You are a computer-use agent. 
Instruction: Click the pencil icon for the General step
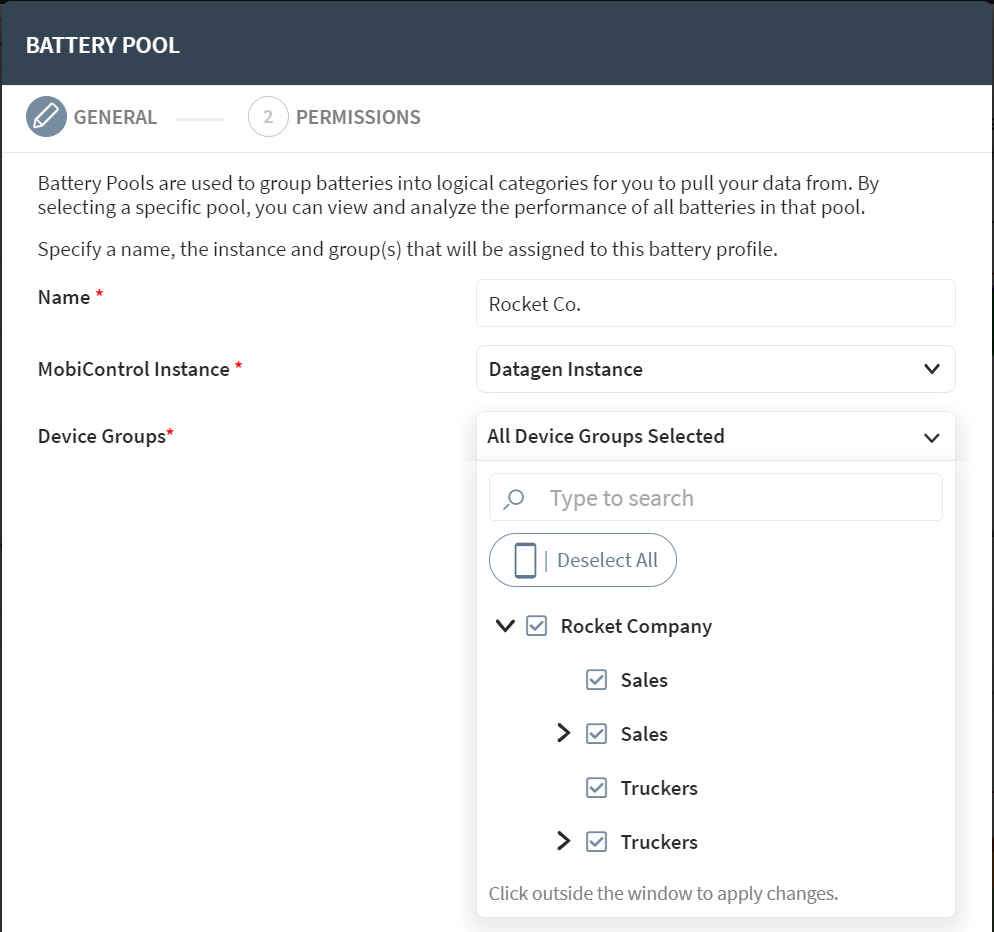pos(46,117)
